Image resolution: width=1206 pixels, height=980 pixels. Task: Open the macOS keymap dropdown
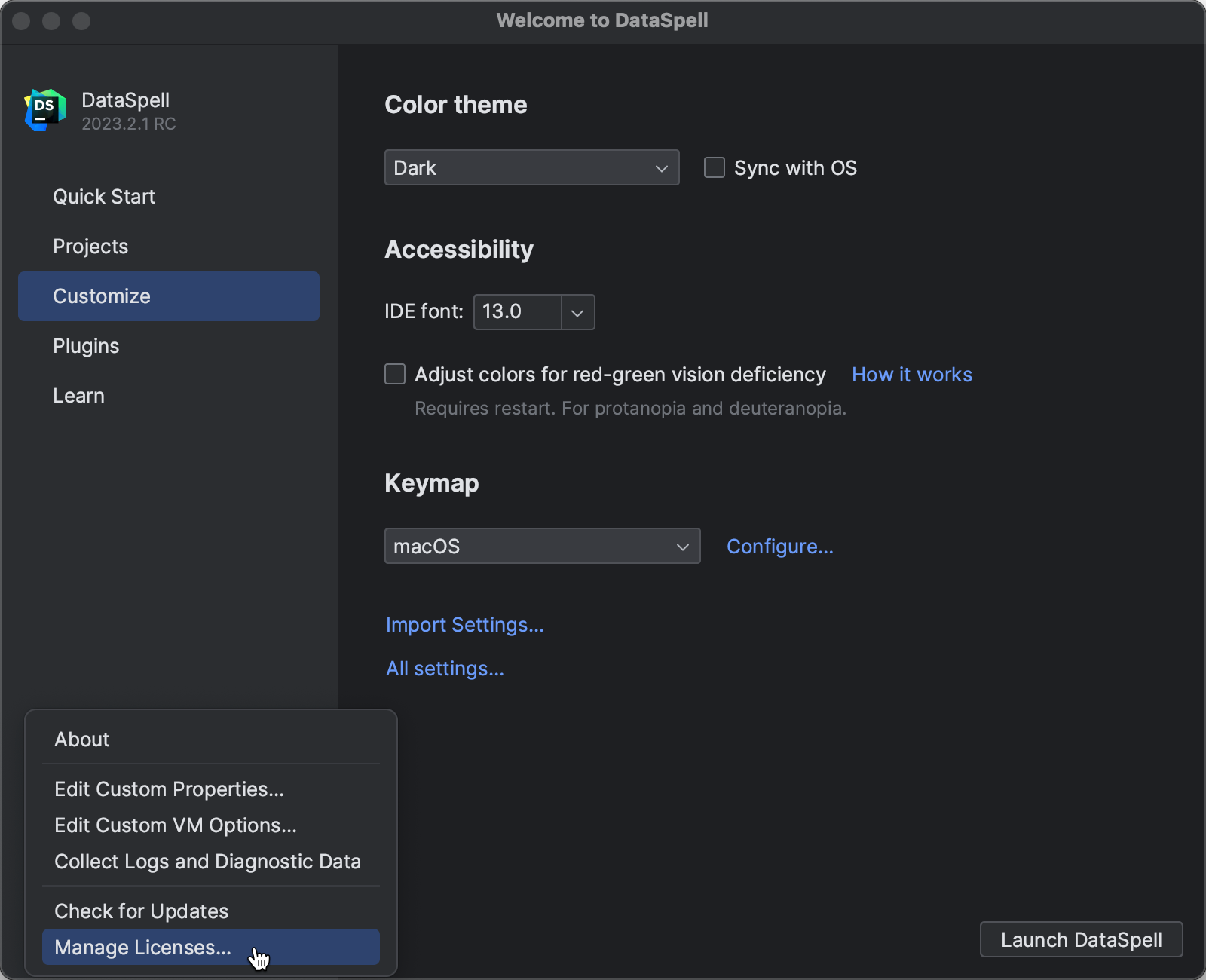[542, 546]
